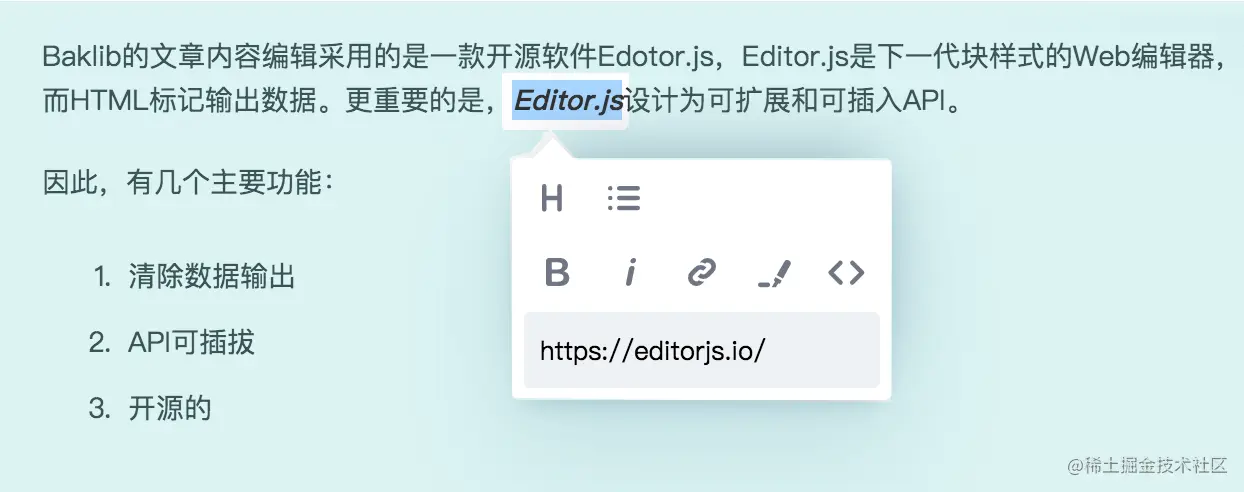Viewport: 1244px width, 492px height.
Task: Toggle bold formatting in inline toolbar
Action: pos(557,273)
